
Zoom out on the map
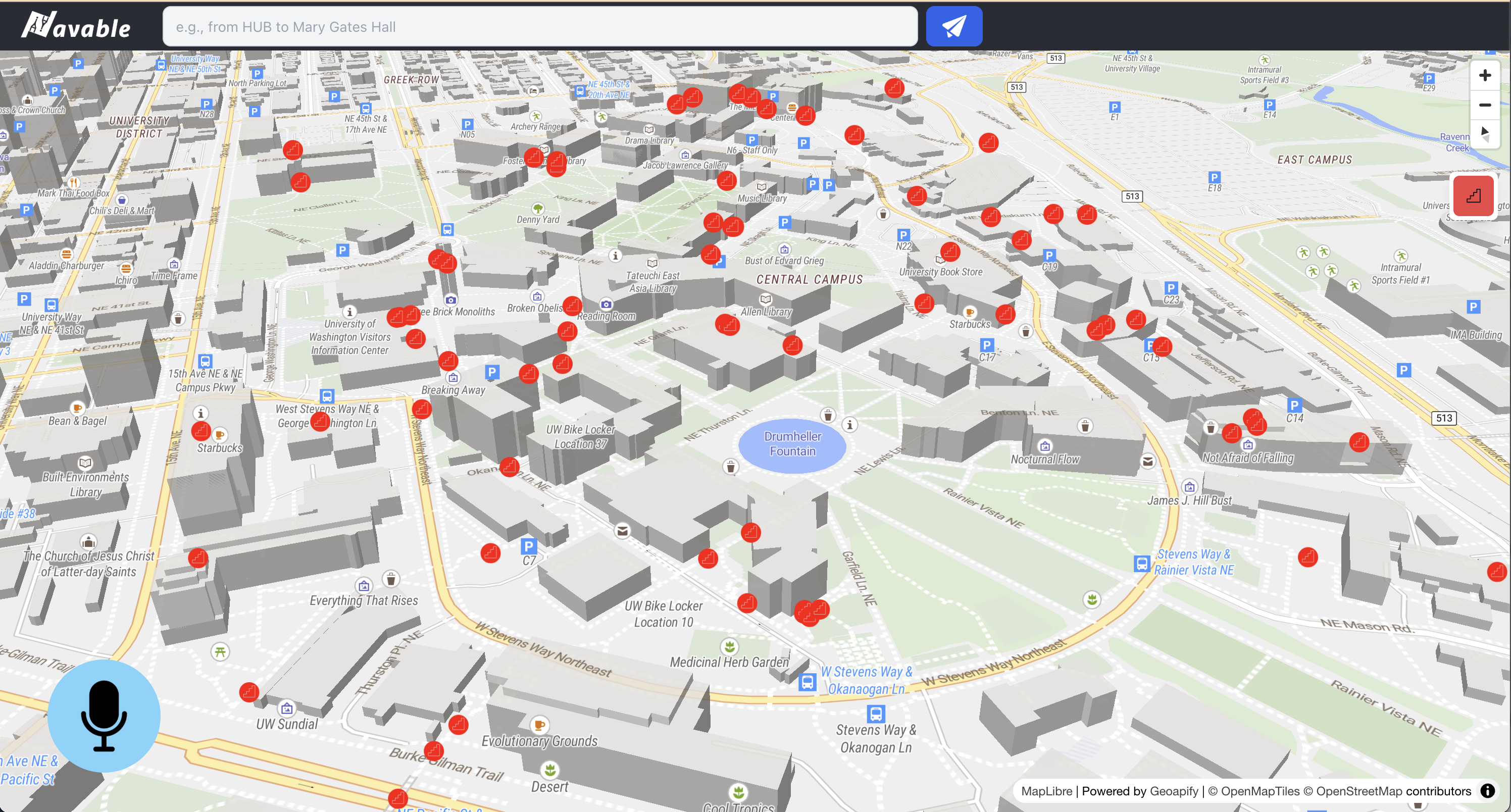click(1485, 105)
